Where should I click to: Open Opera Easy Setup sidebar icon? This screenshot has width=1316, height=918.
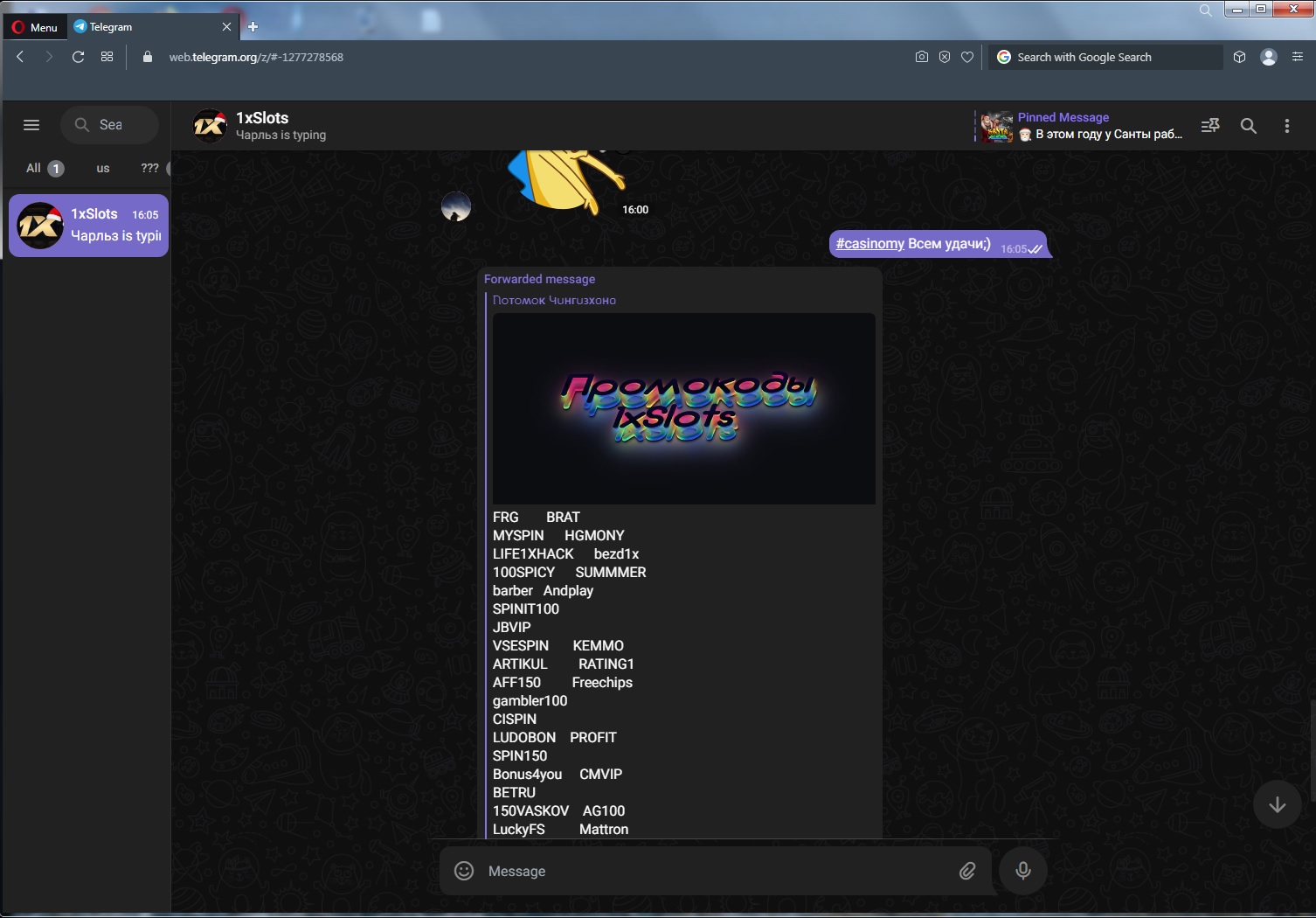click(1298, 57)
